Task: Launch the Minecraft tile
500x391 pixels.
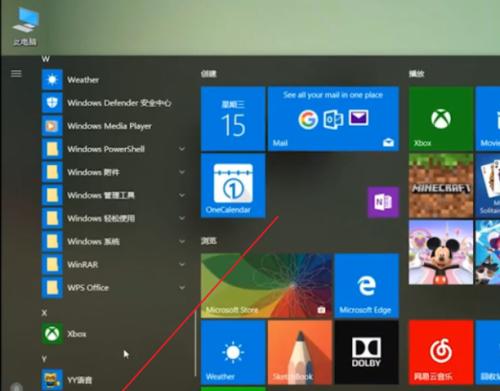Action: (x=441, y=186)
